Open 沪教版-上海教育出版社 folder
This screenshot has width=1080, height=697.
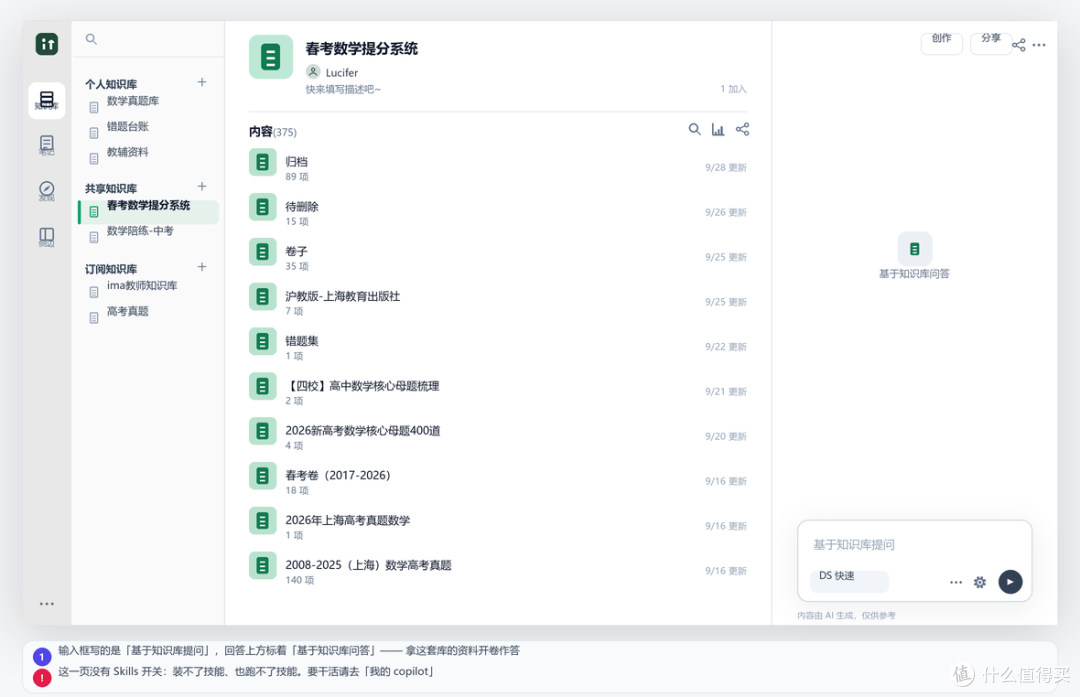tap(498, 301)
